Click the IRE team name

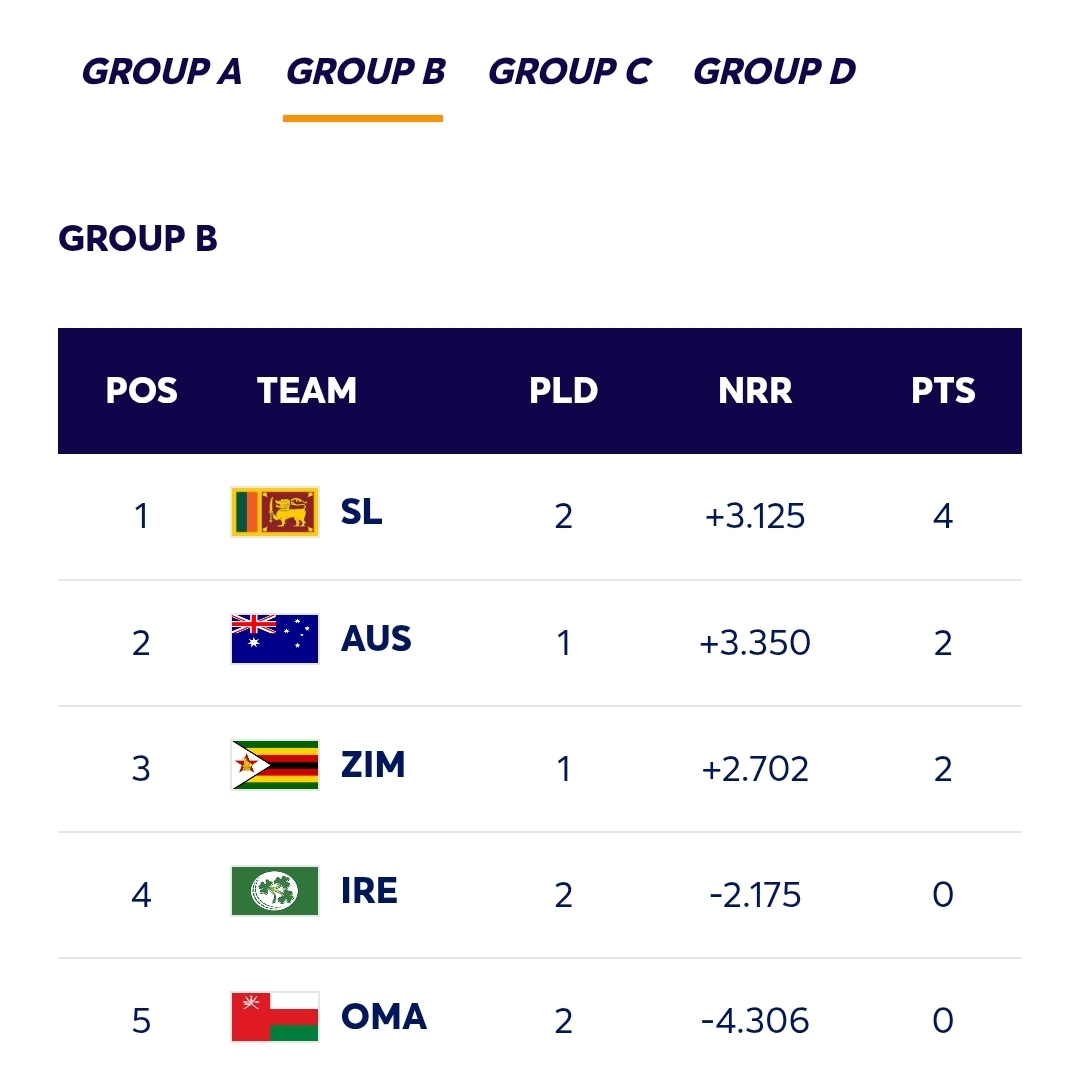369,891
